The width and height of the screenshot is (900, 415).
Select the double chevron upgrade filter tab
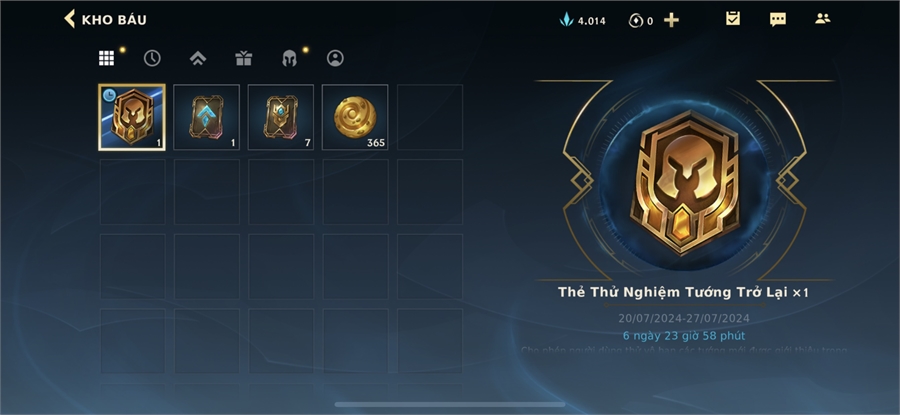tap(198, 58)
